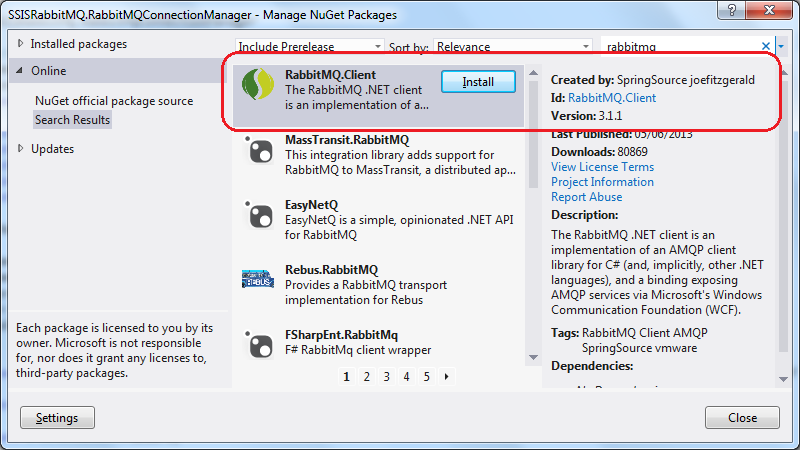Open the View License Terms link
The image size is (800, 450).
click(x=602, y=167)
